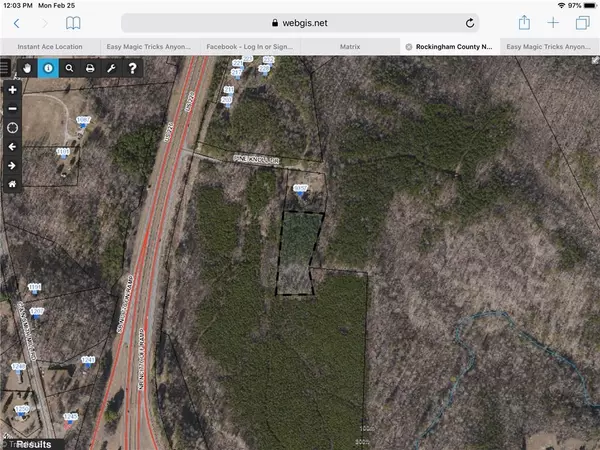
Task: Click address marker 1191
Action: [x=34, y=289]
